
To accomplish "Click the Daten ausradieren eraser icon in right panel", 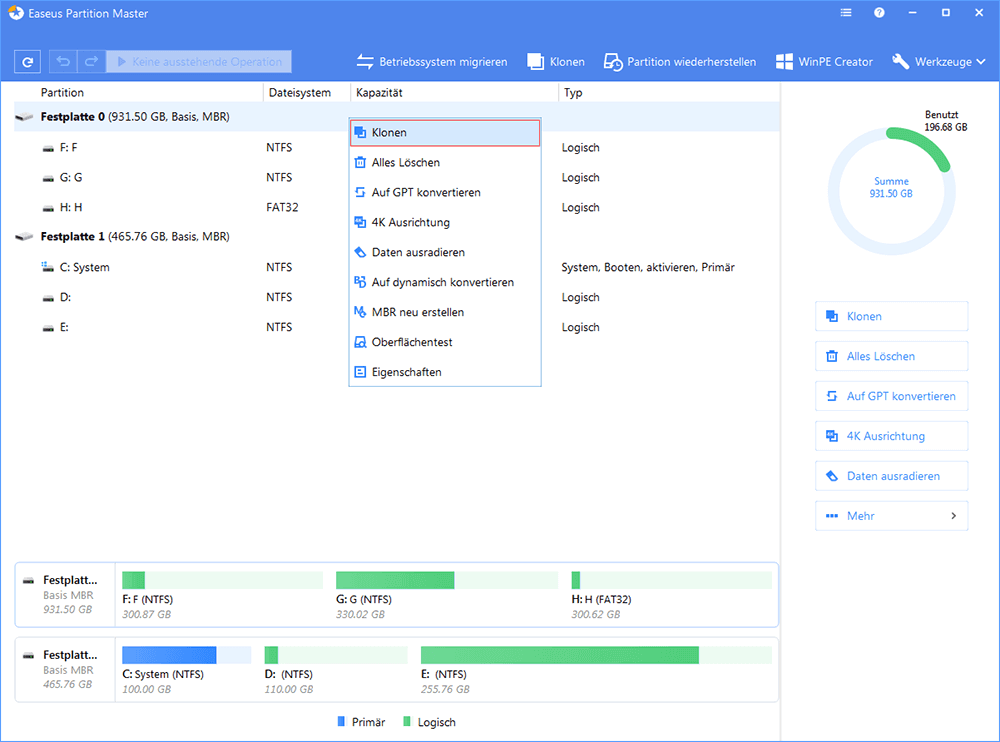I will coord(832,476).
